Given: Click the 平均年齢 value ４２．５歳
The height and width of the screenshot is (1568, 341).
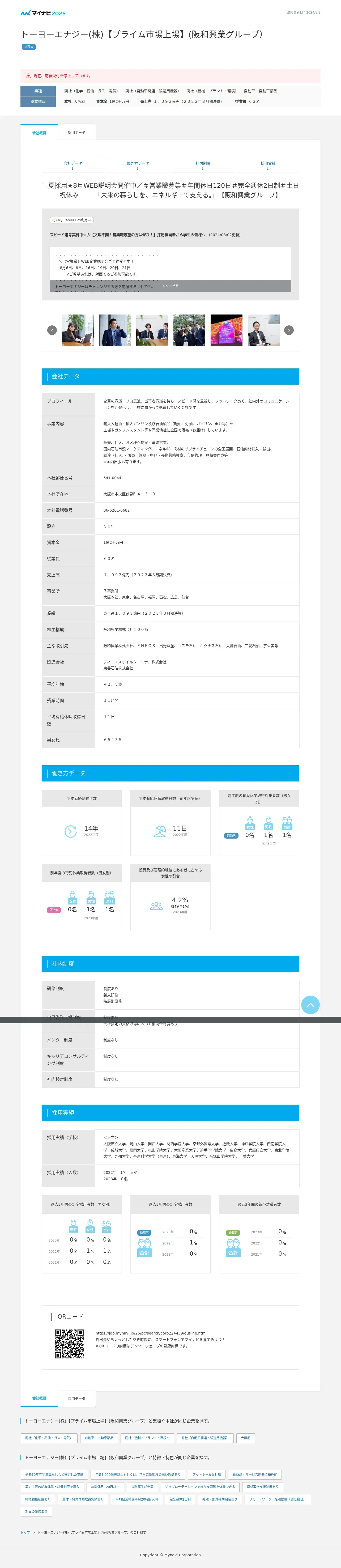Looking at the screenshot, I should [x=113, y=684].
